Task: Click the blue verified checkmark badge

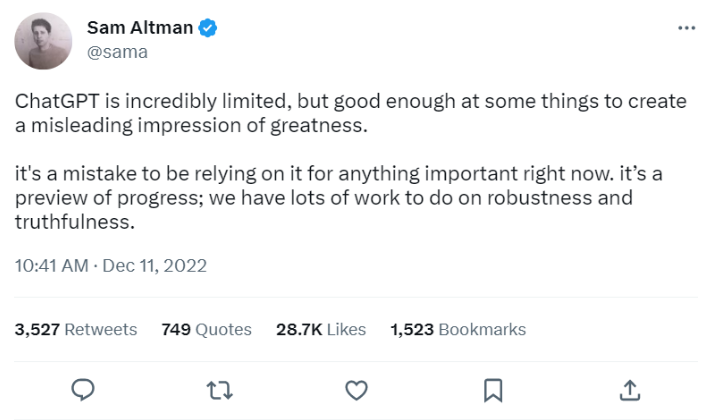Action: pos(207,28)
